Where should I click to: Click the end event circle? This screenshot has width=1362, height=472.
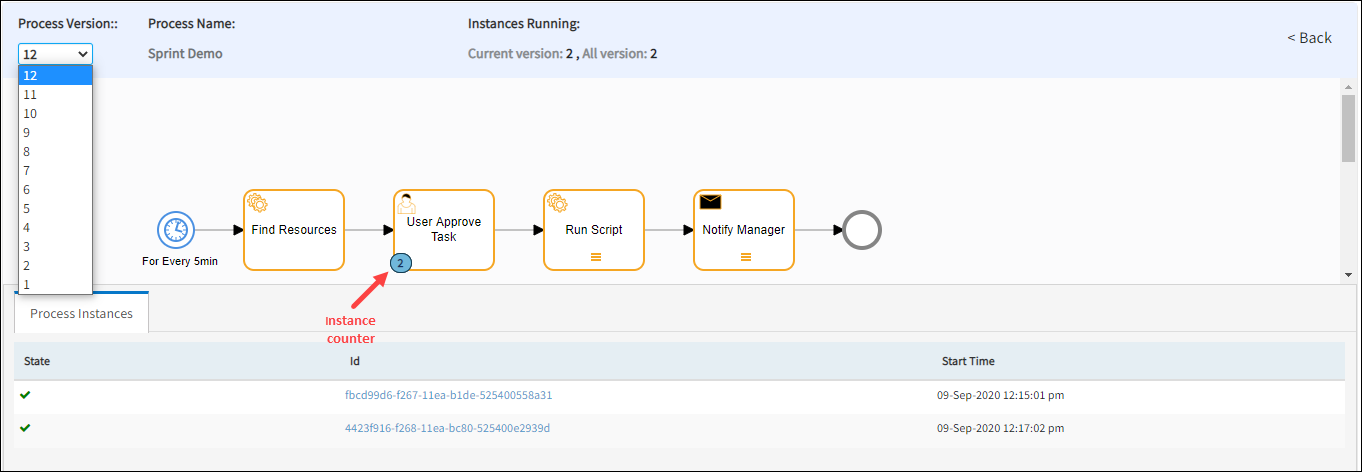pos(862,230)
